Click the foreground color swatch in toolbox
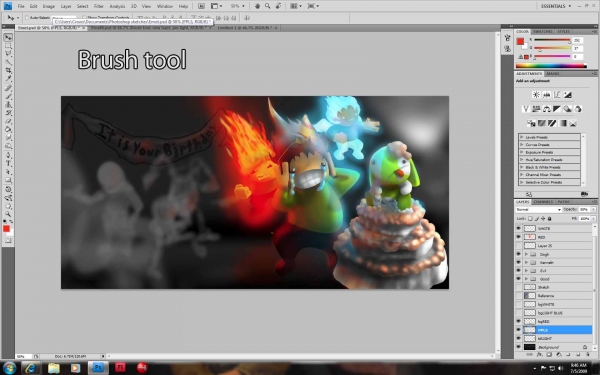Screen dimensions: 600x375 [6, 229]
